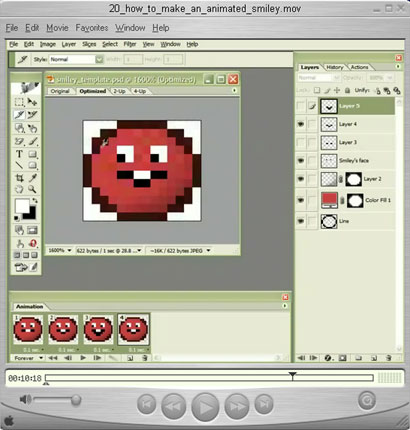The width and height of the screenshot is (410, 430).
Task: Delete the selected animation frame
Action: click(x=145, y=358)
